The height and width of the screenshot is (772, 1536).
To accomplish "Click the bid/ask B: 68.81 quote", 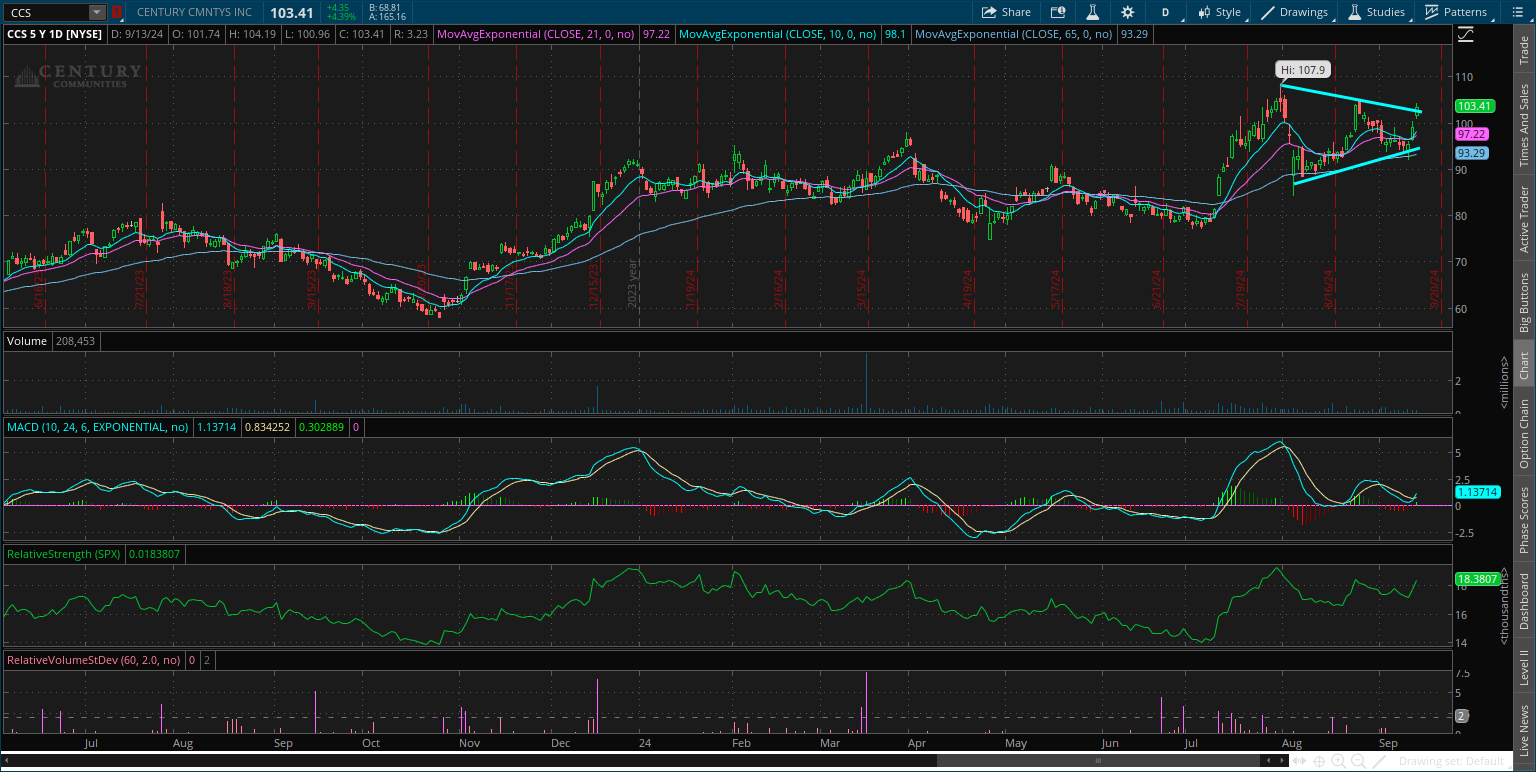I will tap(385, 7).
